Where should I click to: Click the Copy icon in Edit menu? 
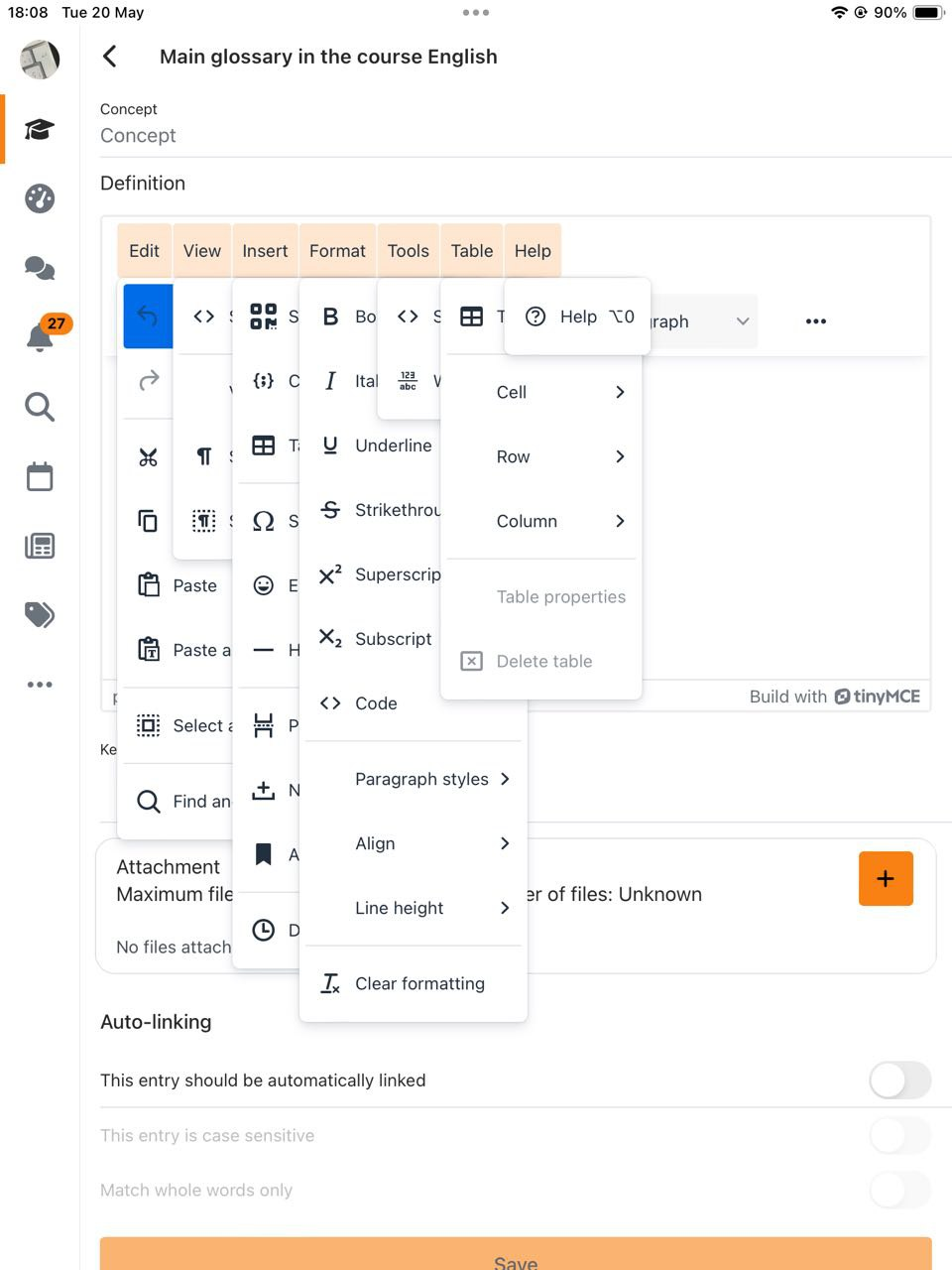(x=148, y=521)
